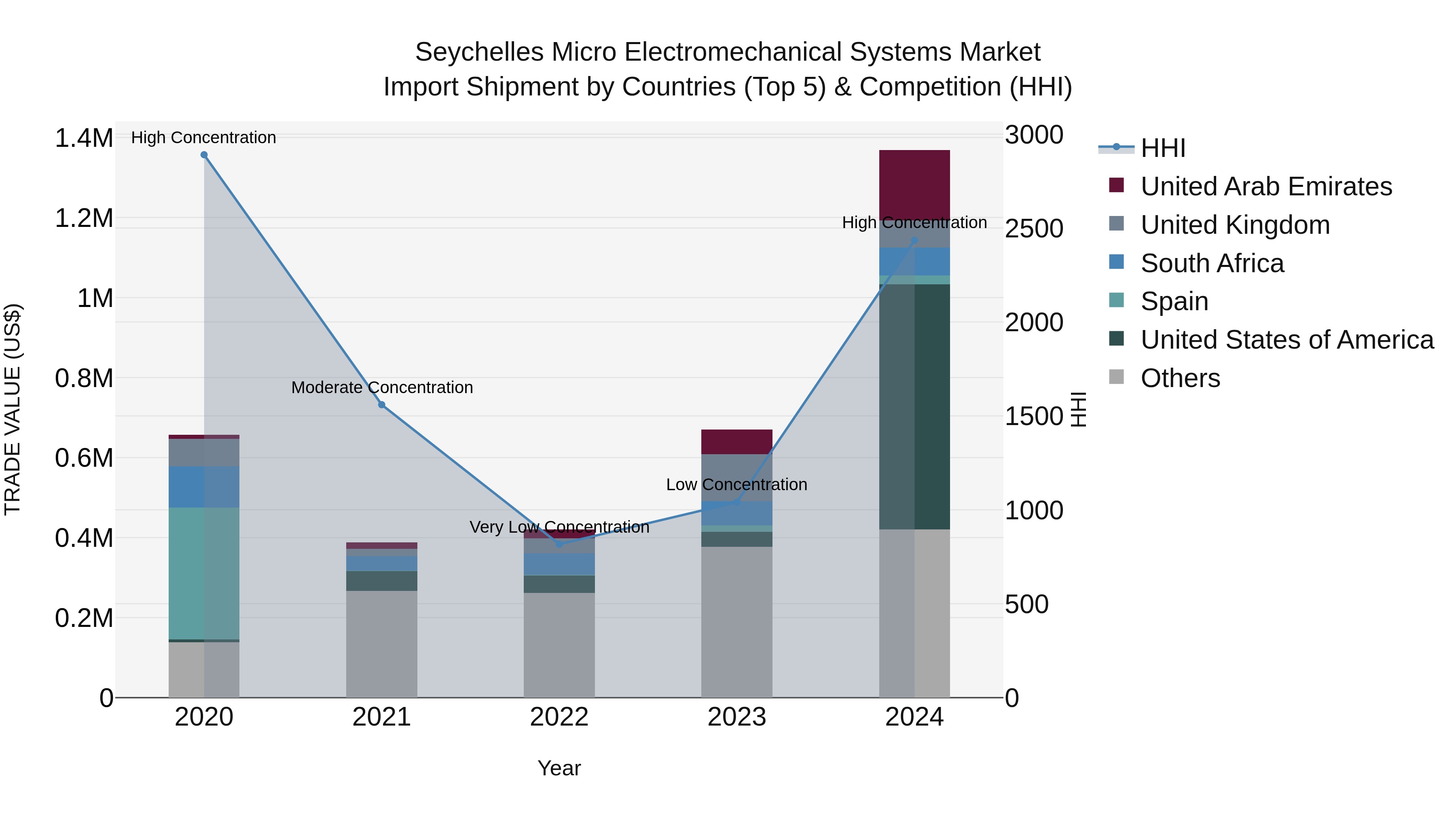Click the 'Year' x-axis title
Viewport: 1456px width, 819px height.
559,768
